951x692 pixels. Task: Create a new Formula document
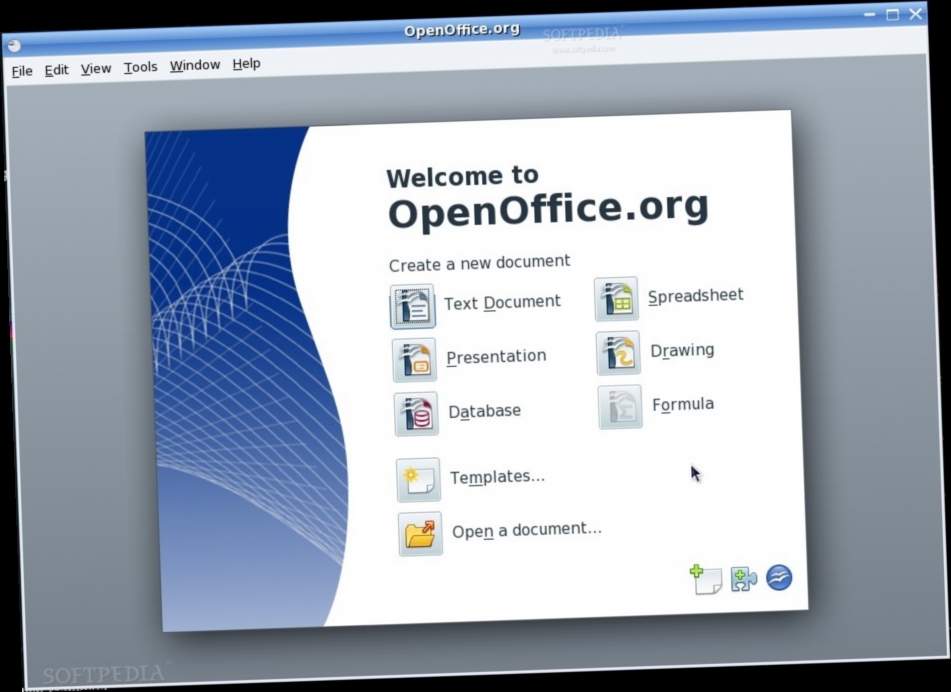[618, 407]
